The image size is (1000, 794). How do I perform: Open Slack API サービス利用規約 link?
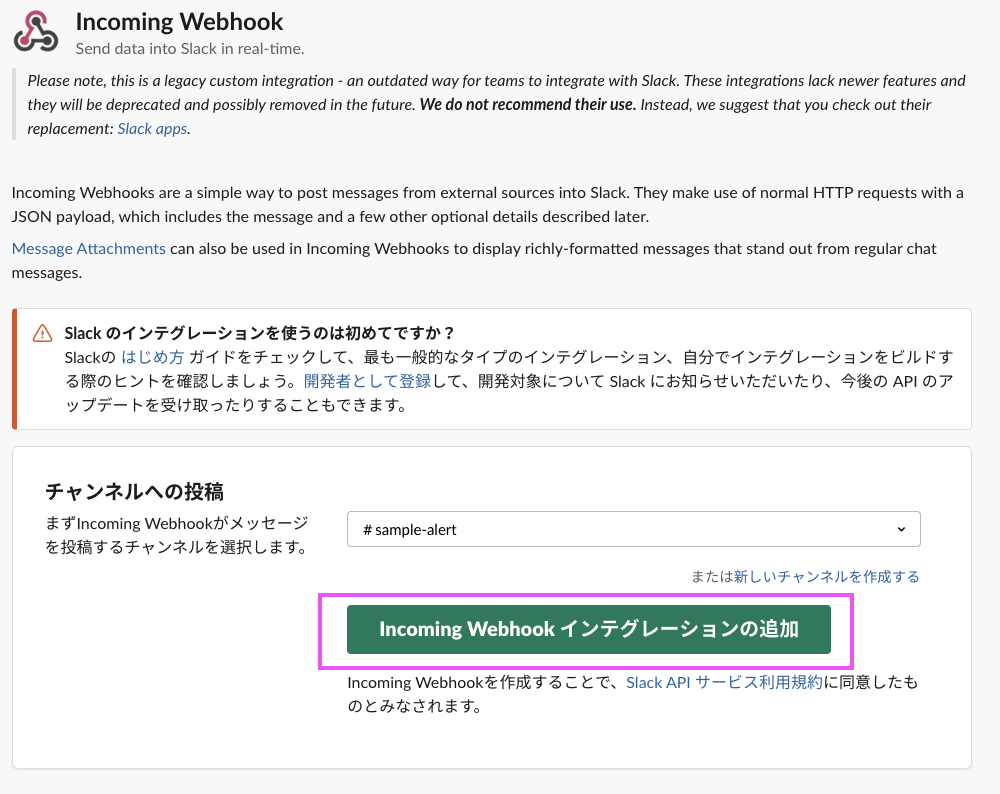[724, 682]
